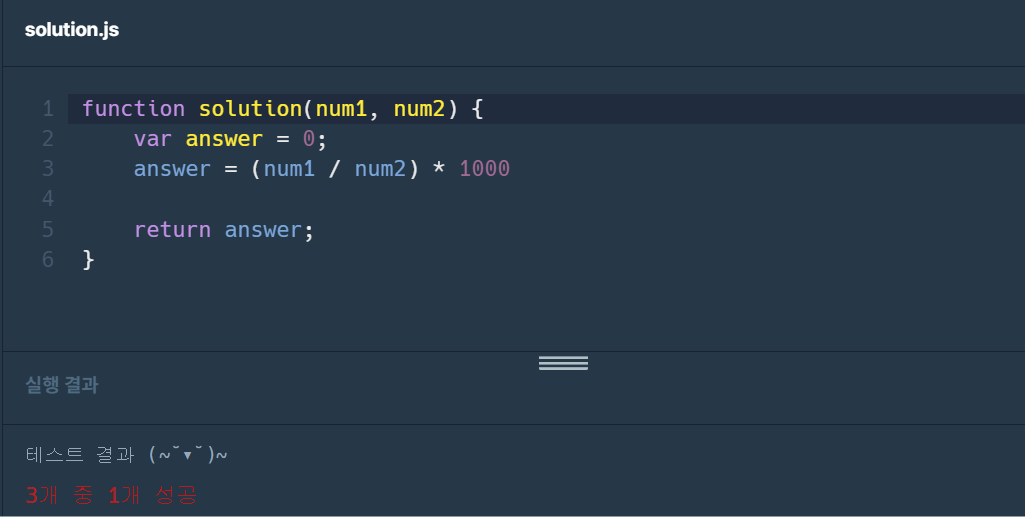Click line number 1 in gutter
The width and height of the screenshot is (1025, 517).
48,109
